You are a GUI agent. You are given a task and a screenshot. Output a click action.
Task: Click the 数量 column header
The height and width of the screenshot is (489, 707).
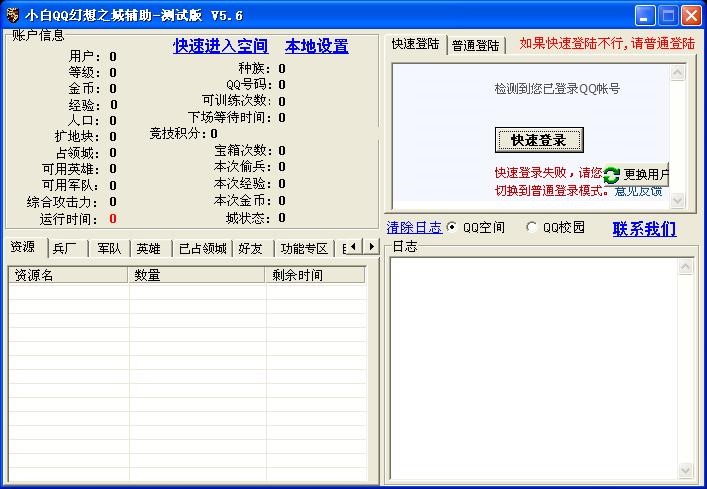click(197, 275)
